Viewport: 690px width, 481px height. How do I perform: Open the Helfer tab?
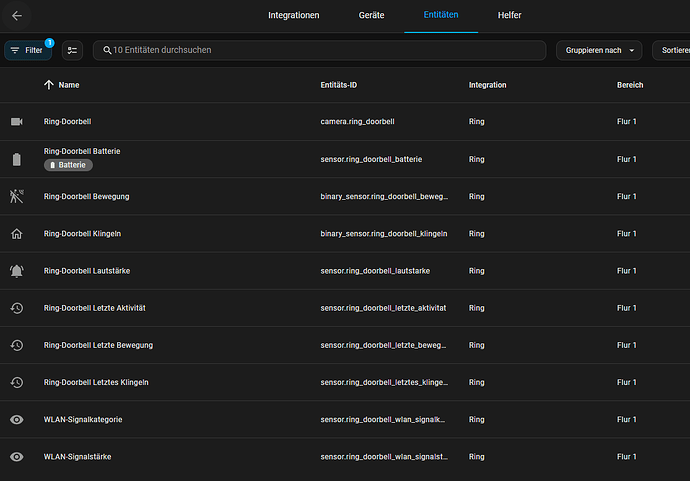pos(509,16)
